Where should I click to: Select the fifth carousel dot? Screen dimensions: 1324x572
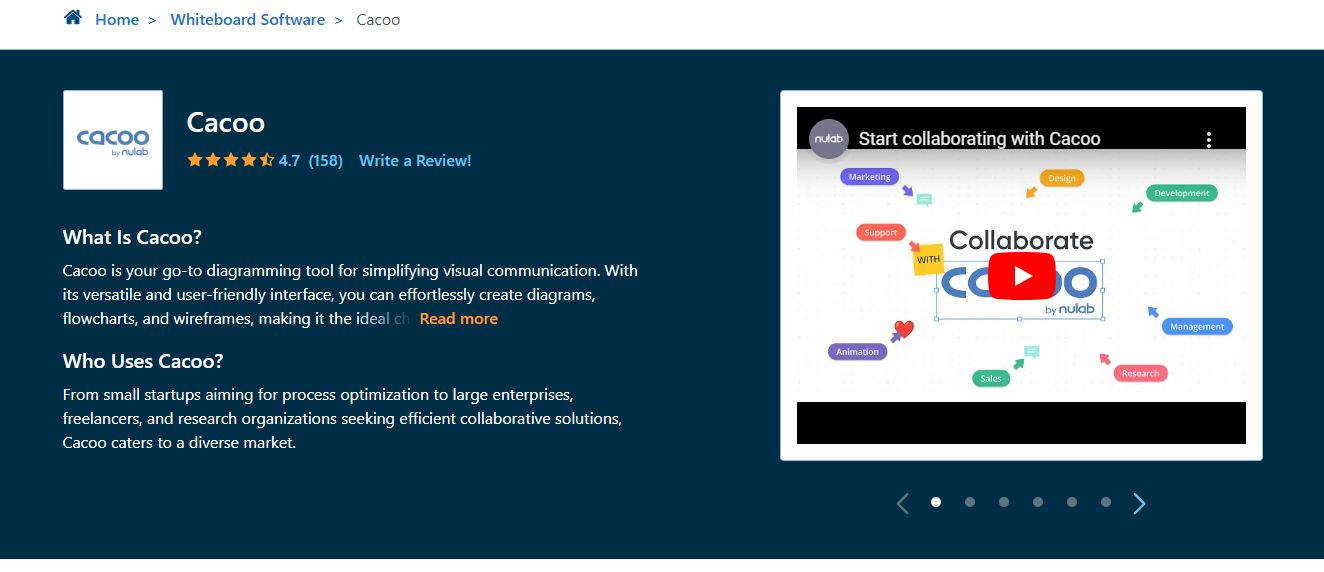(1072, 502)
